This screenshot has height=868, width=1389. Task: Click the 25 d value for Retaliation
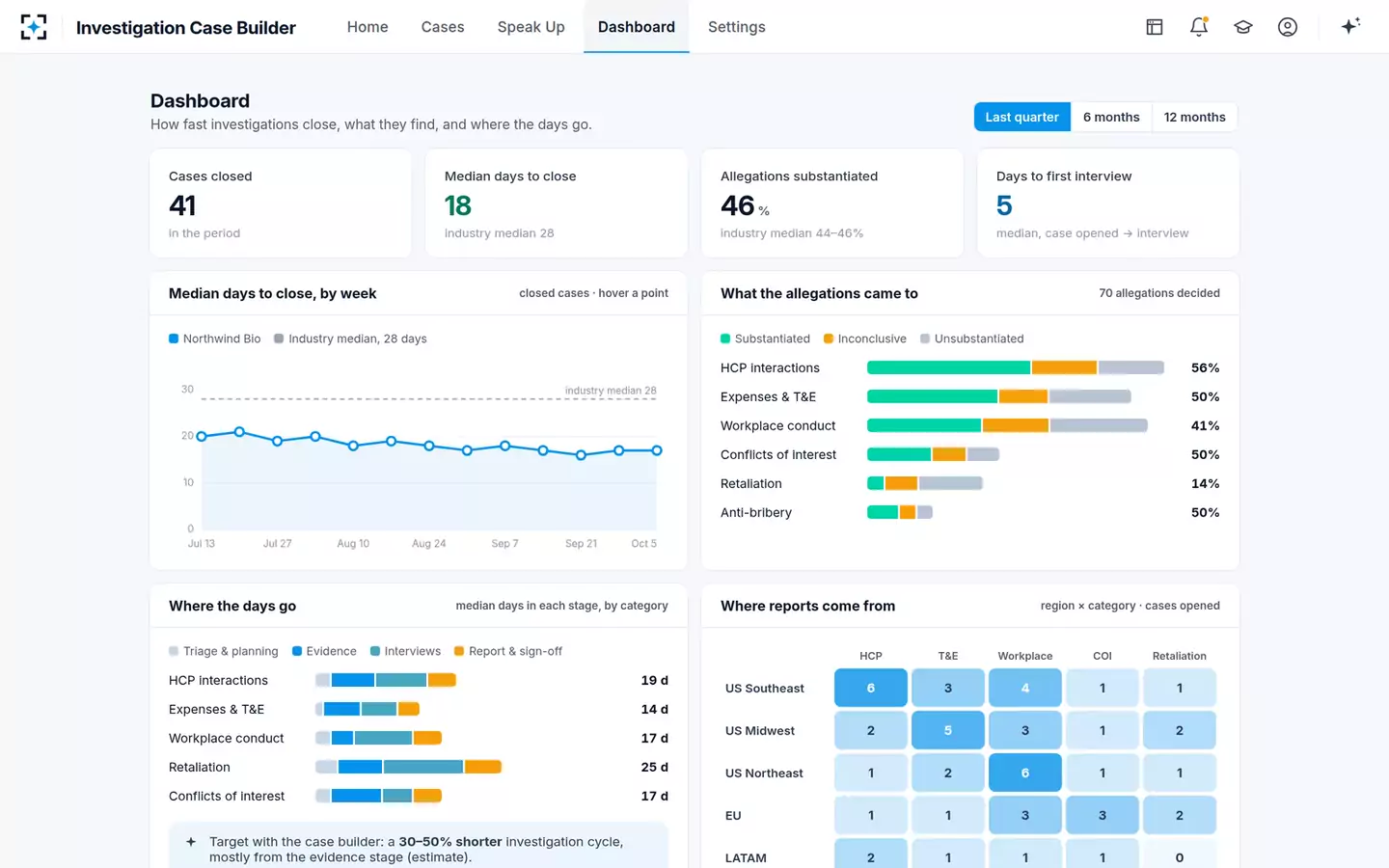click(655, 767)
